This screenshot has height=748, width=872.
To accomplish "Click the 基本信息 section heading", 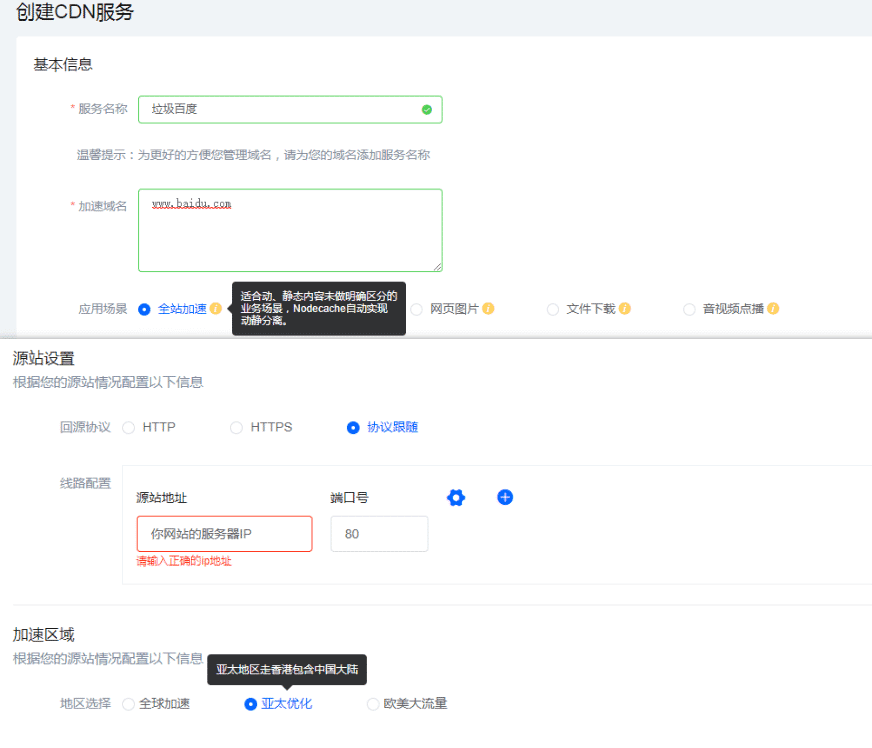I will tap(63, 65).
